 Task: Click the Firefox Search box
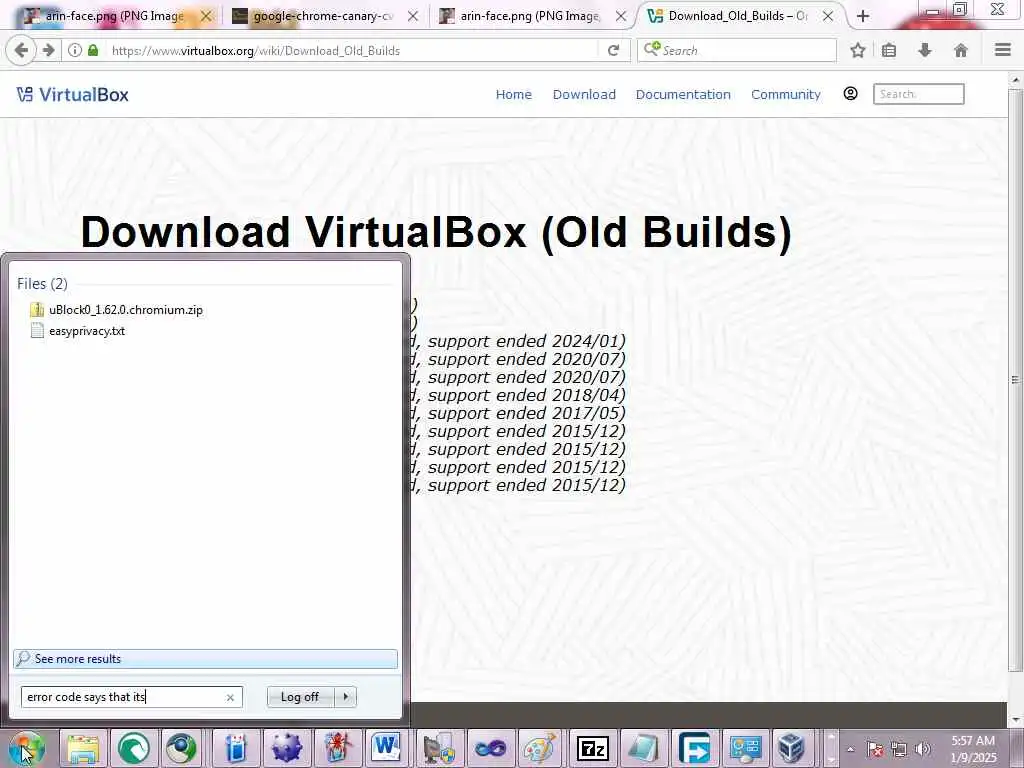tap(737, 50)
